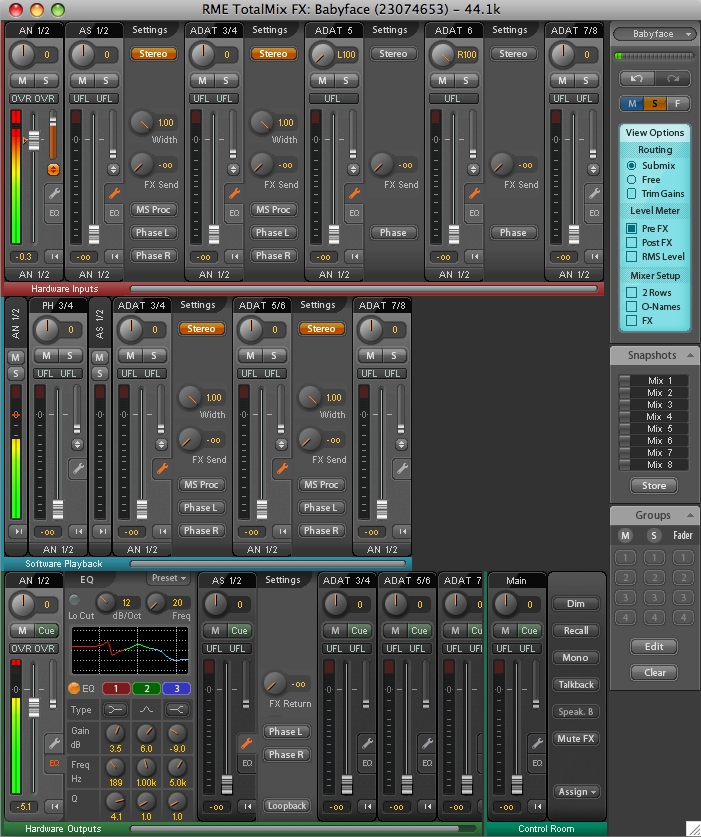Image resolution: width=701 pixels, height=837 pixels.
Task: Click the Clear groups button
Action: pyautogui.click(x=654, y=673)
